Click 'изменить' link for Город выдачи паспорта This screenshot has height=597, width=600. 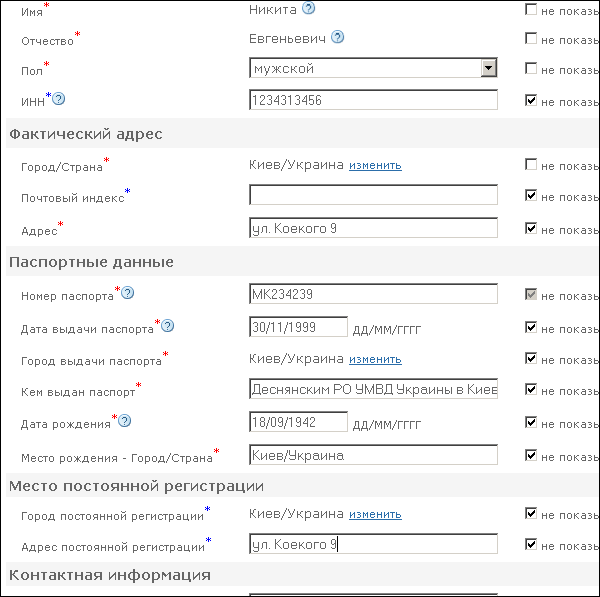click(375, 359)
